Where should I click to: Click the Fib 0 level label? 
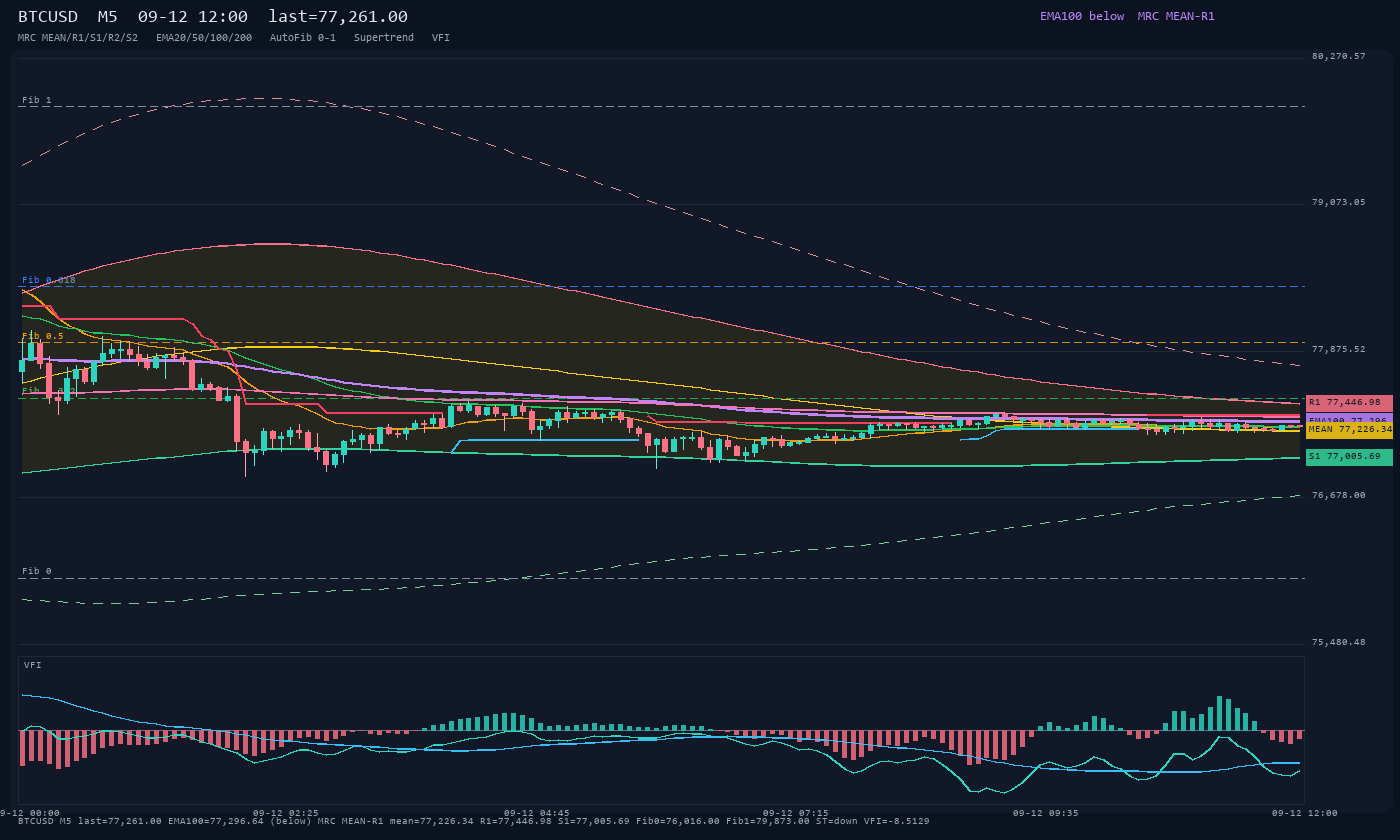[x=37, y=571]
